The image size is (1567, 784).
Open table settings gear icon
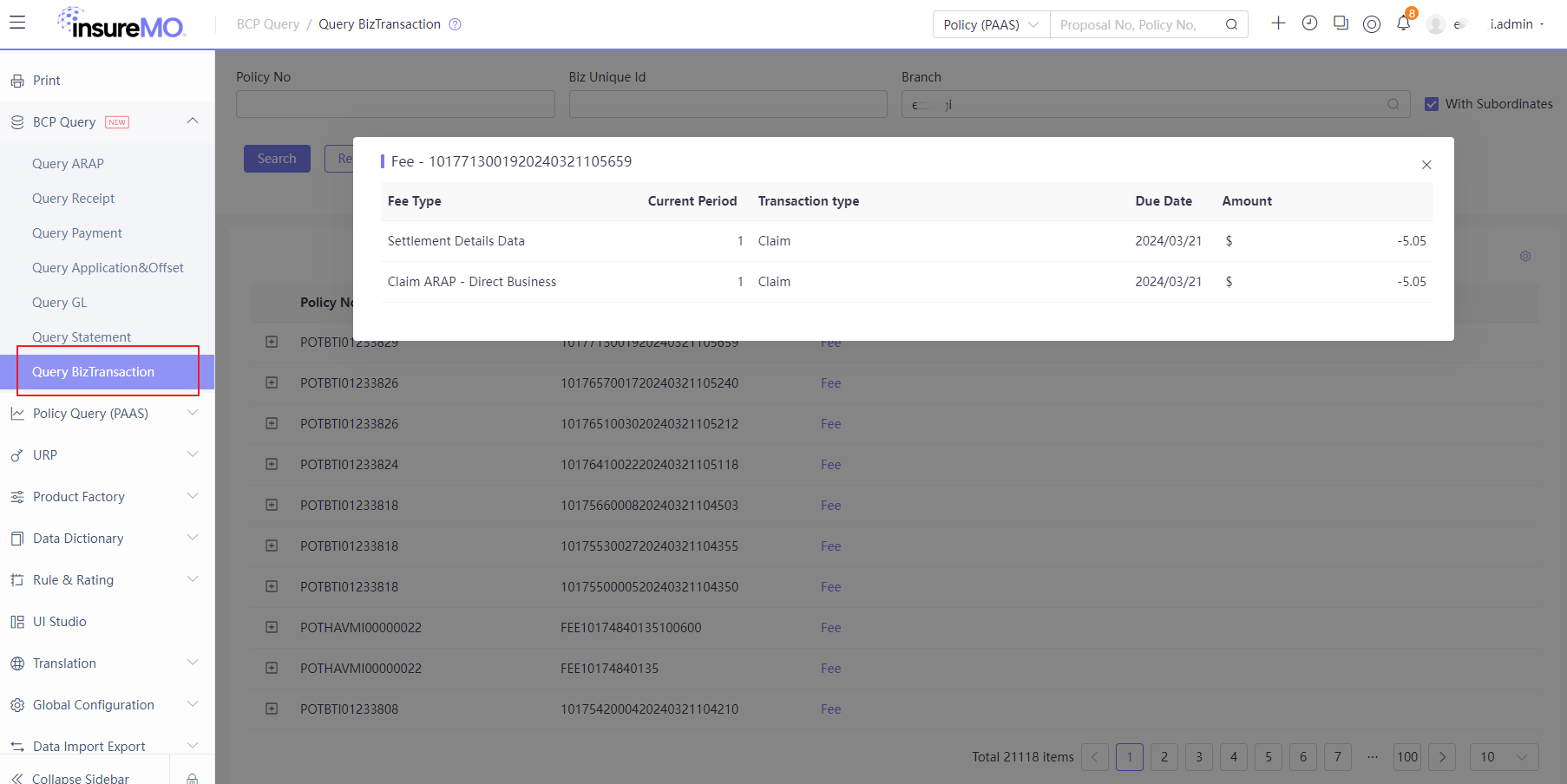coord(1525,257)
